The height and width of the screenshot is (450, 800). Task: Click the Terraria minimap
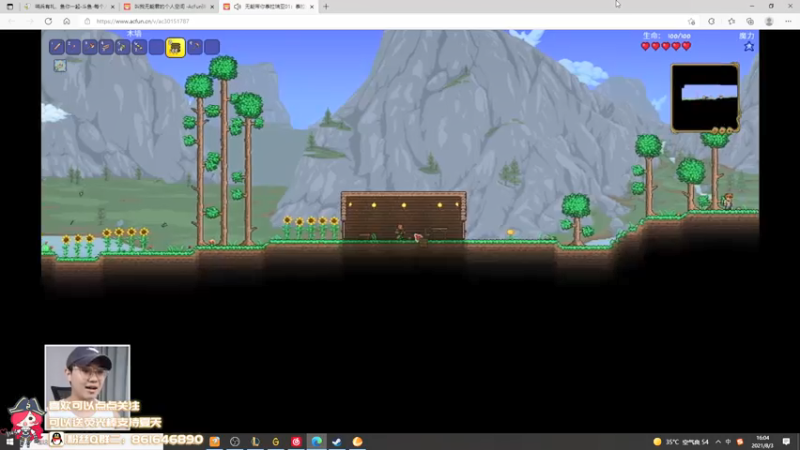pyautogui.click(x=705, y=97)
